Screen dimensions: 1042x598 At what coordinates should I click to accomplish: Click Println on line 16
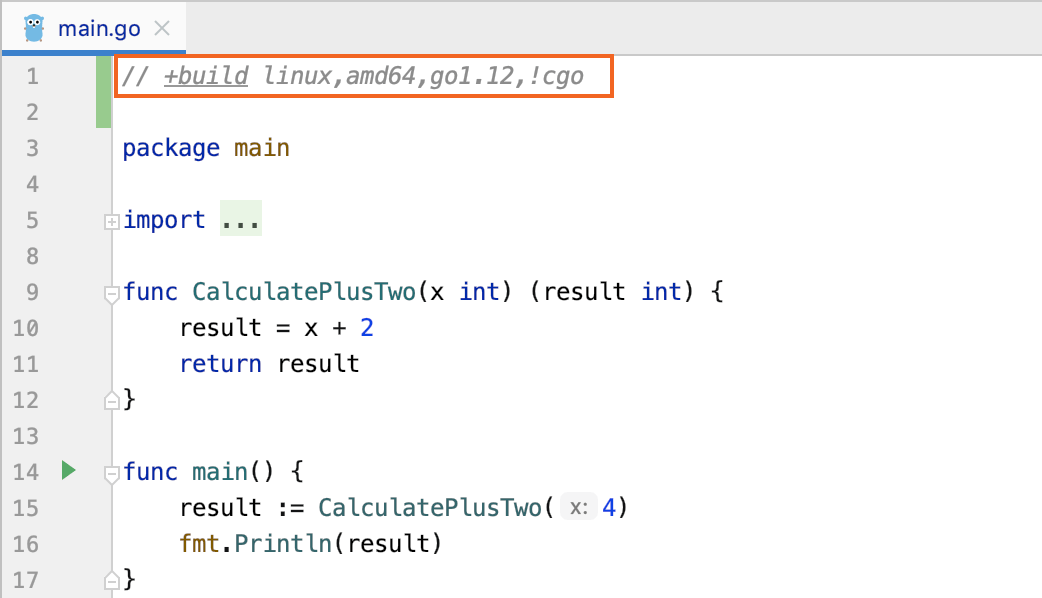[283, 544]
